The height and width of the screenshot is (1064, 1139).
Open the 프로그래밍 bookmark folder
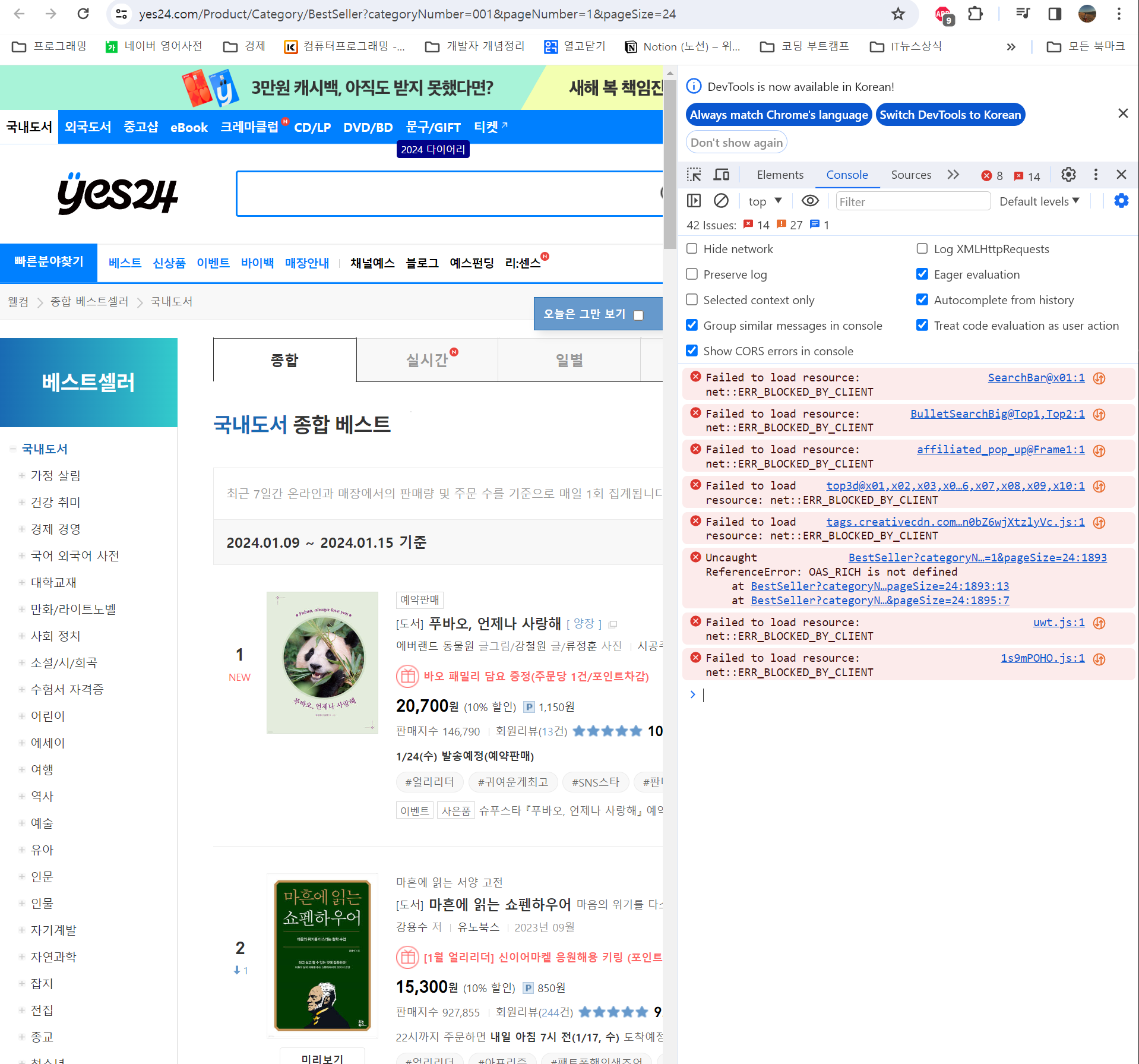point(49,46)
